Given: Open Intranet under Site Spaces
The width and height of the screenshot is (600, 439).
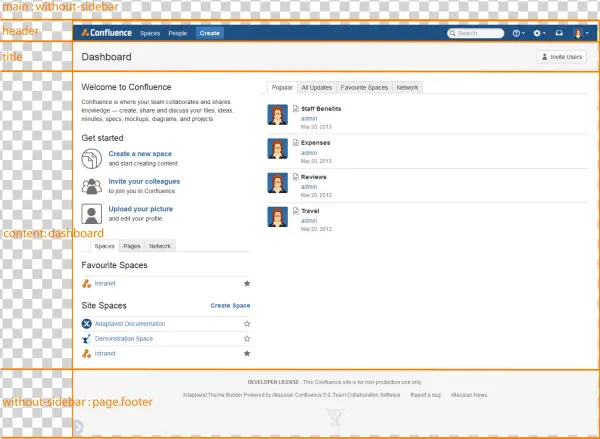Looking at the screenshot, I should coord(105,354).
